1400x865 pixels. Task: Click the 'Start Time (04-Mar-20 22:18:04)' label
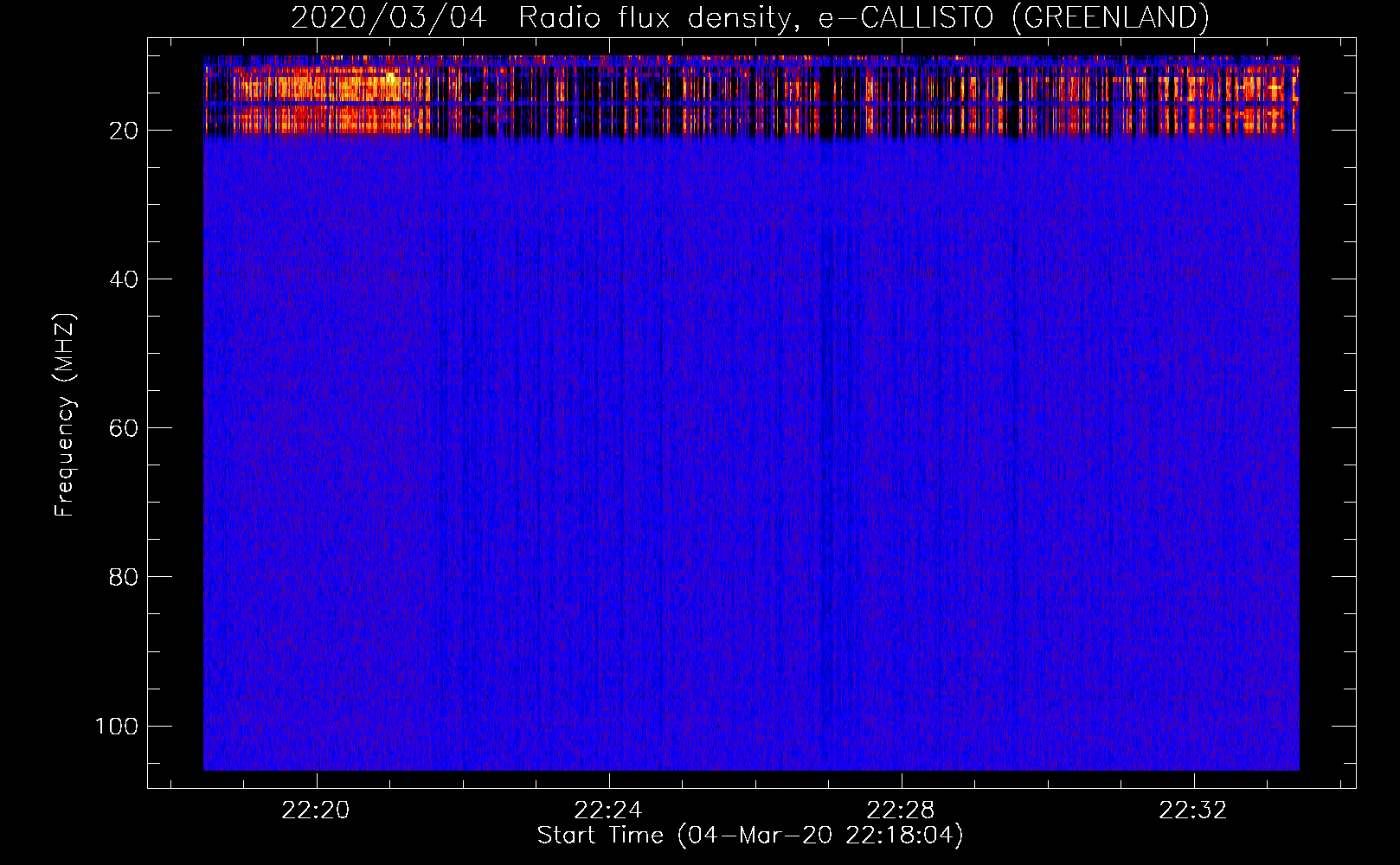pos(750,836)
